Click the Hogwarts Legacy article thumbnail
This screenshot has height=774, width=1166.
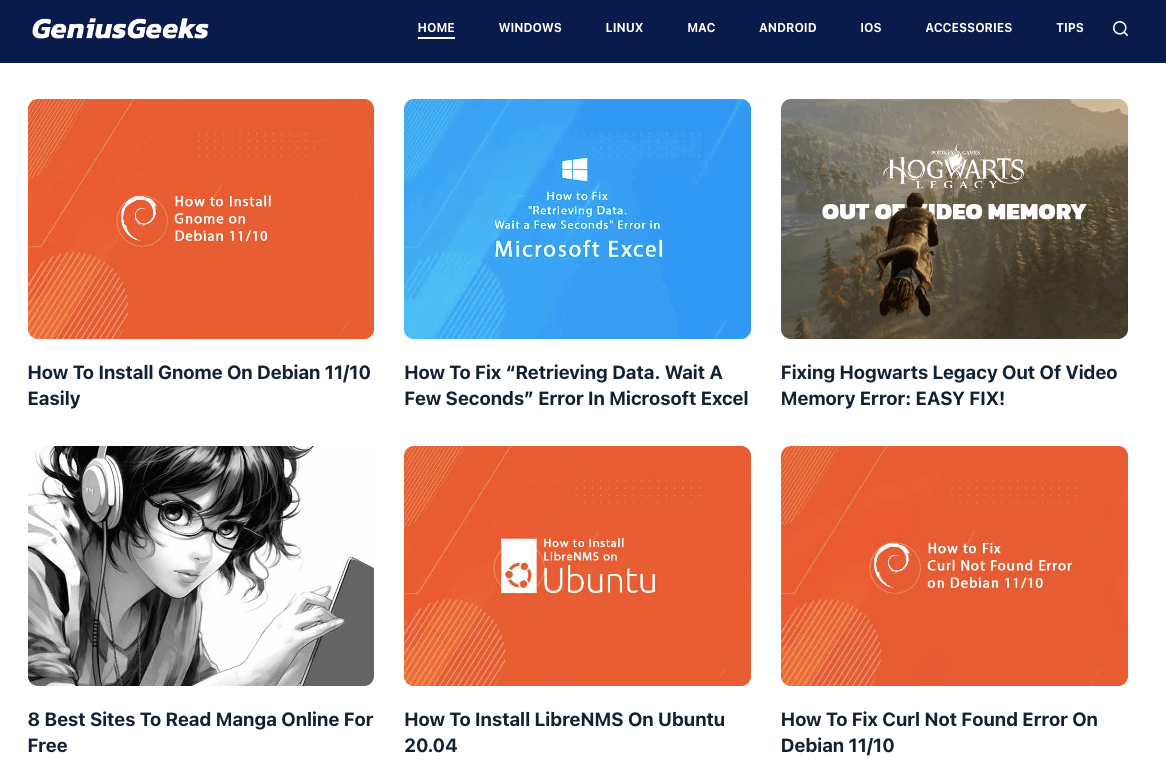tap(953, 218)
